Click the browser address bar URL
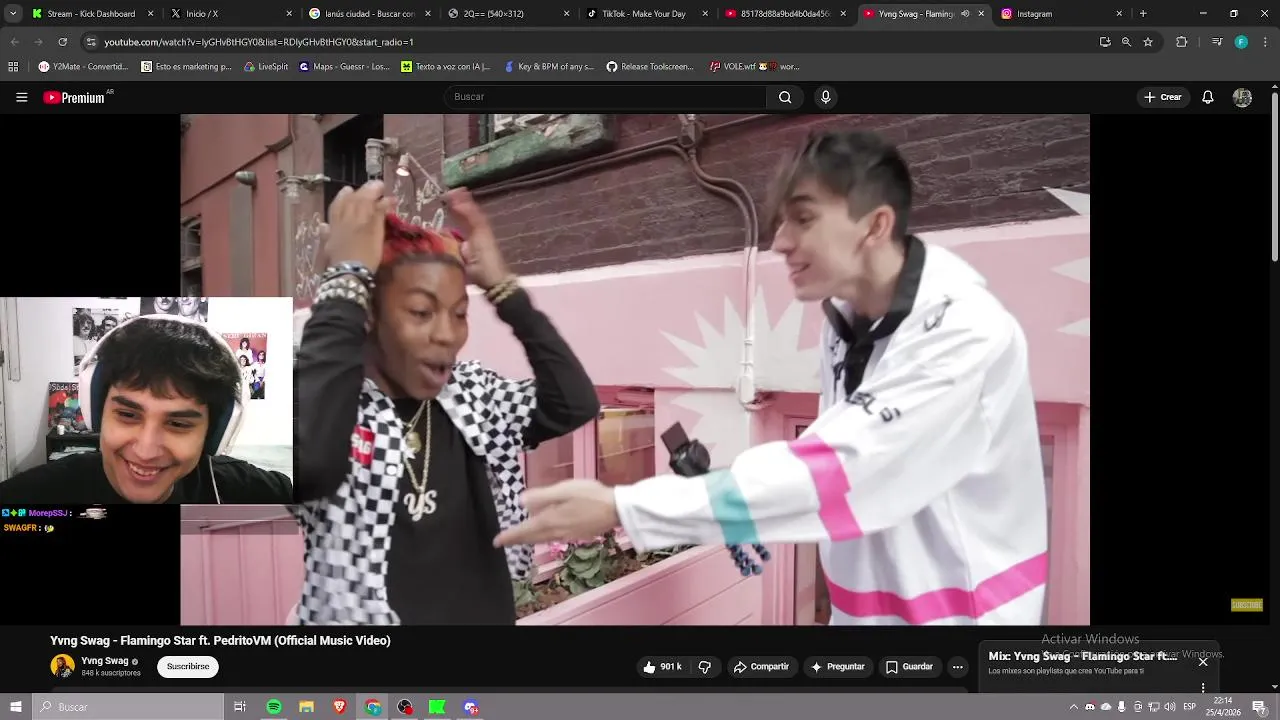 pos(259,42)
